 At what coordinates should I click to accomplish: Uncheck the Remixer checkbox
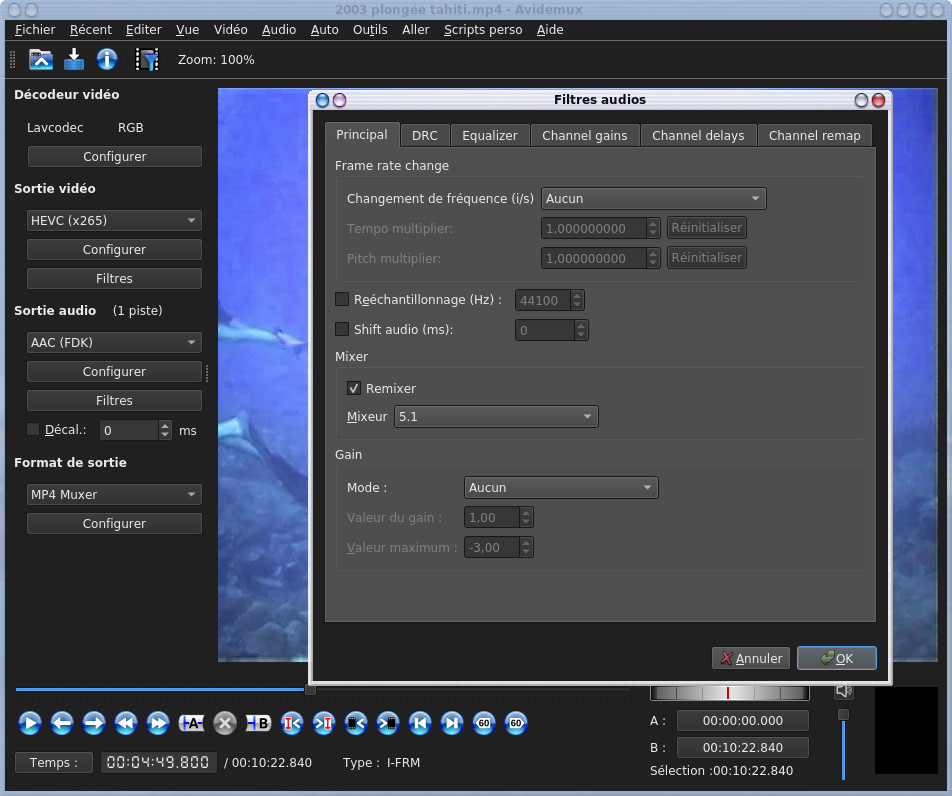[354, 388]
